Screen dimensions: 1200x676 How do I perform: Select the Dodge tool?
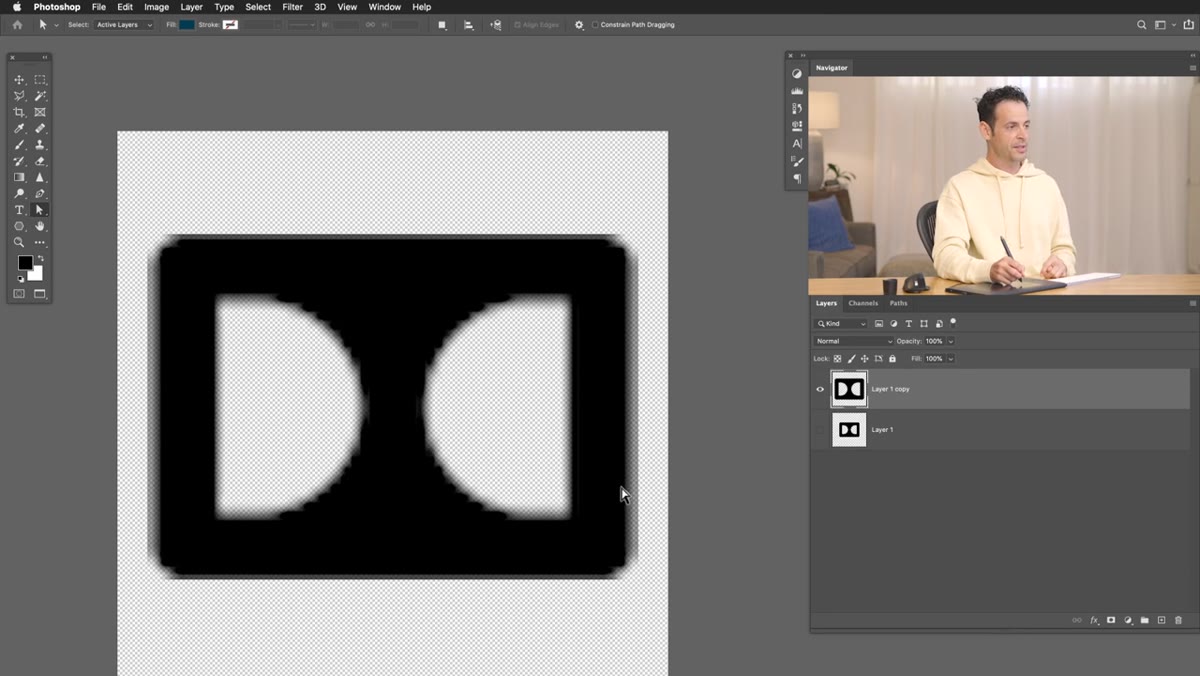(19, 193)
